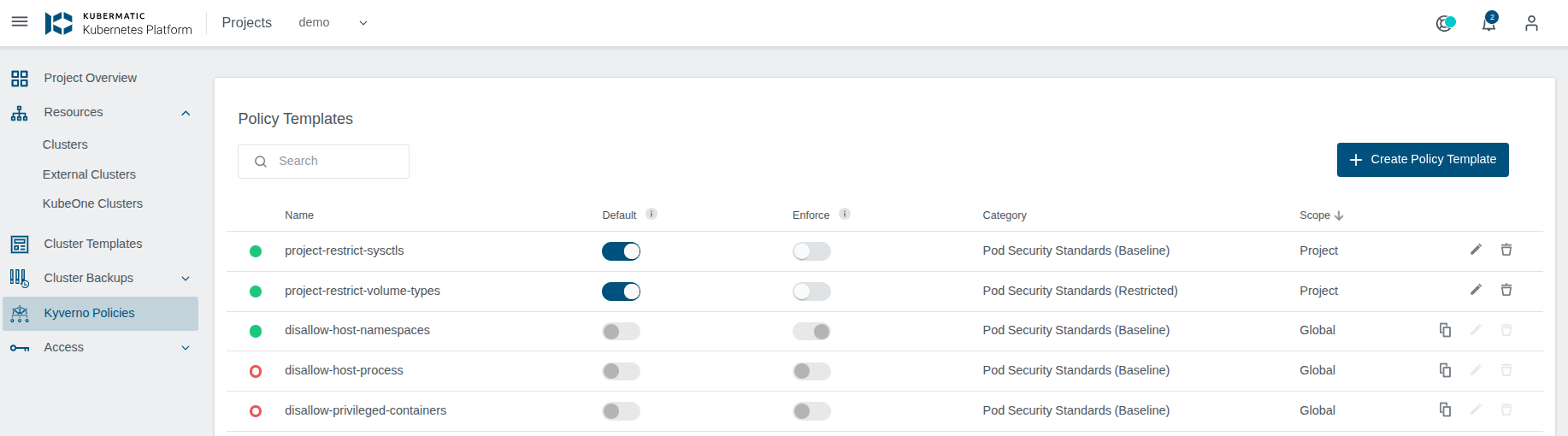Open the External Clusters link

click(89, 174)
